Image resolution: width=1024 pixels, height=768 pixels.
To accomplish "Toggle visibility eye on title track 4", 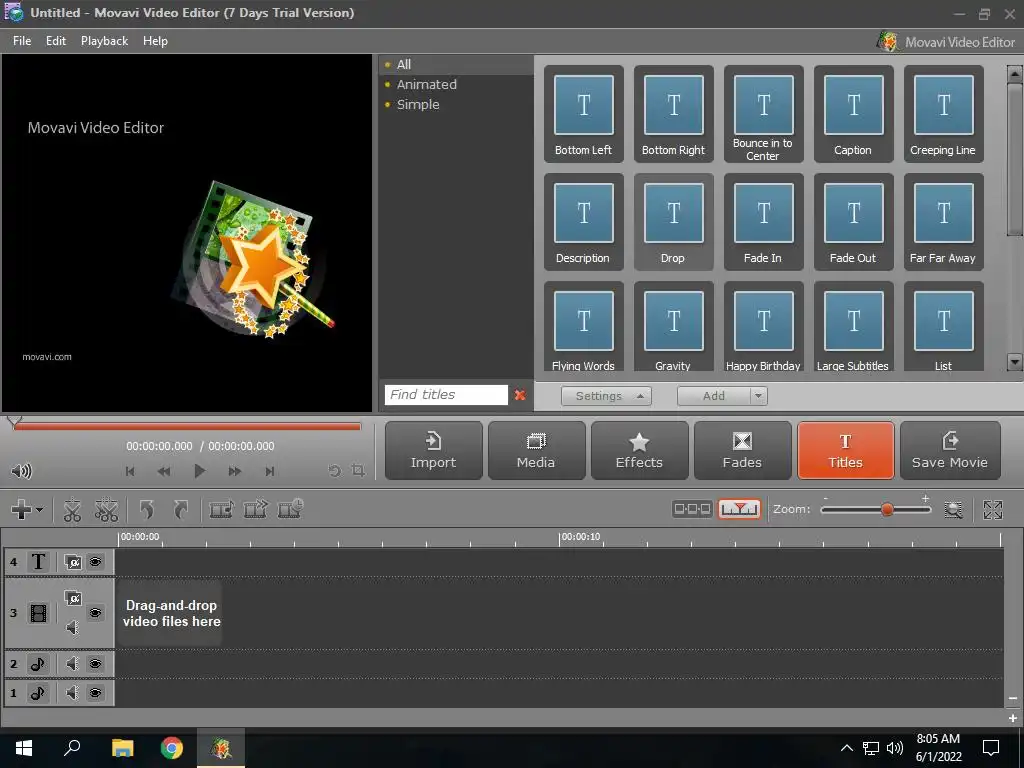I will [95, 562].
